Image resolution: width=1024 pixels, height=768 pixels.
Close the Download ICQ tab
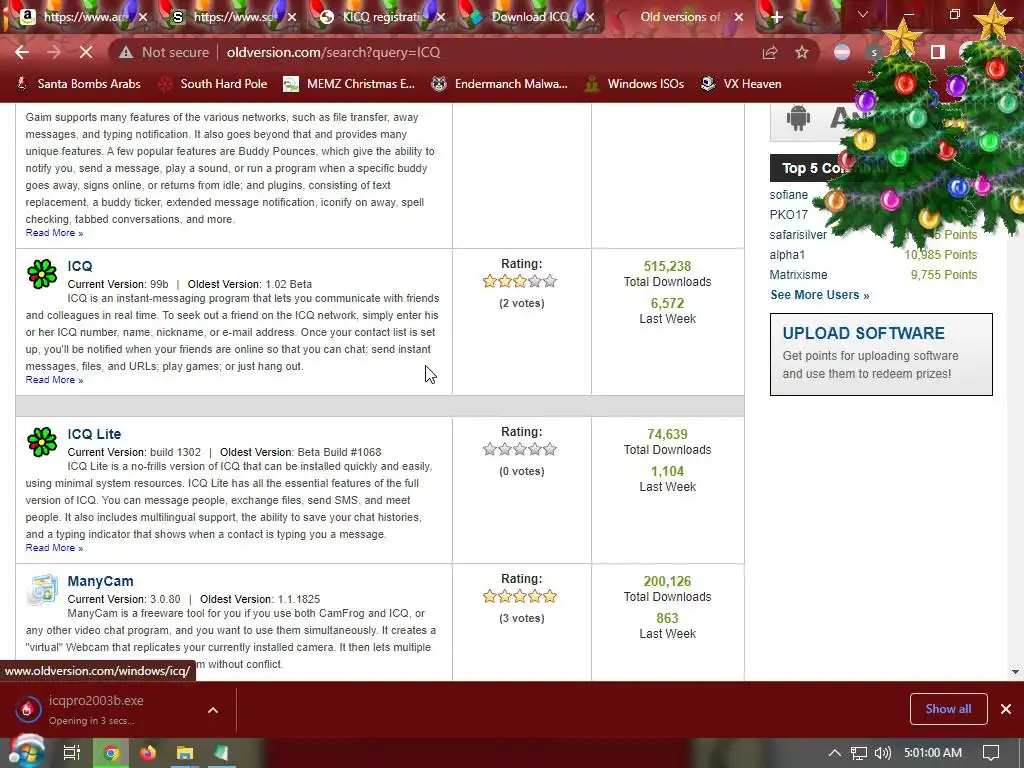click(x=590, y=17)
